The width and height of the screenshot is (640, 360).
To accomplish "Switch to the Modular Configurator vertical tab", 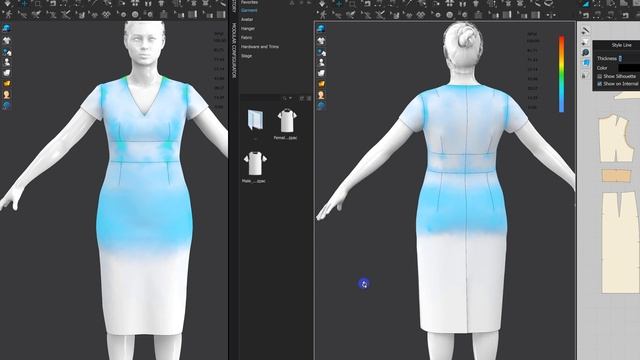I will 234,50.
